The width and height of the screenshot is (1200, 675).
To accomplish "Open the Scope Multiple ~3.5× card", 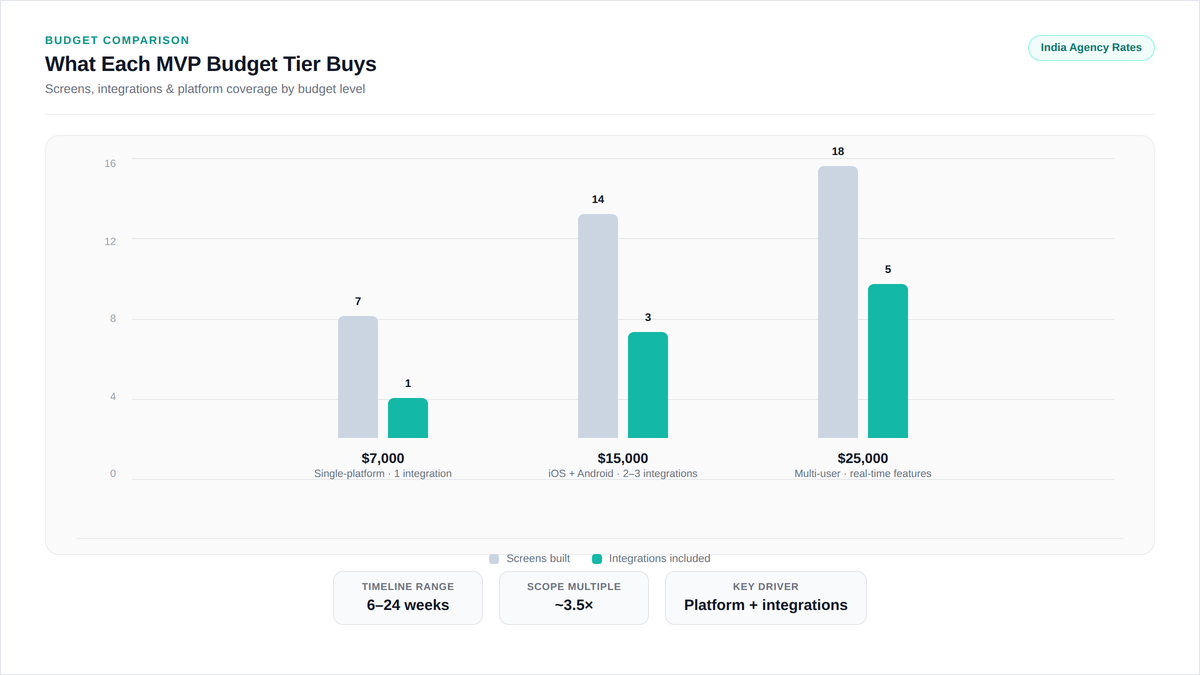I will (574, 598).
